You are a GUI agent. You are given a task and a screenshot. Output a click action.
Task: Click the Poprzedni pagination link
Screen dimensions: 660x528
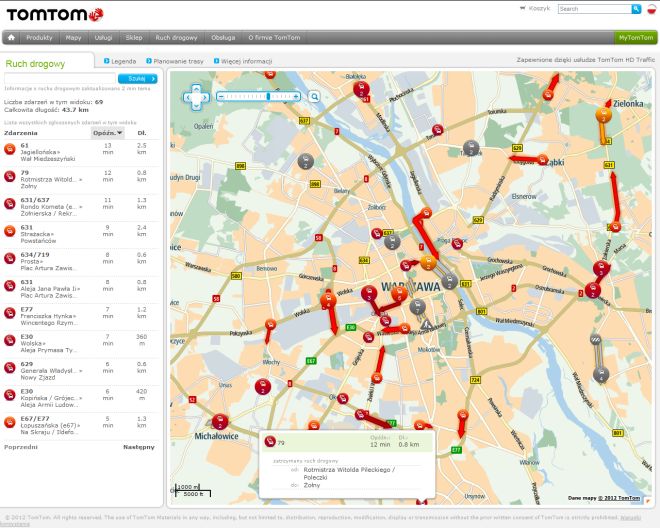click(x=21, y=447)
